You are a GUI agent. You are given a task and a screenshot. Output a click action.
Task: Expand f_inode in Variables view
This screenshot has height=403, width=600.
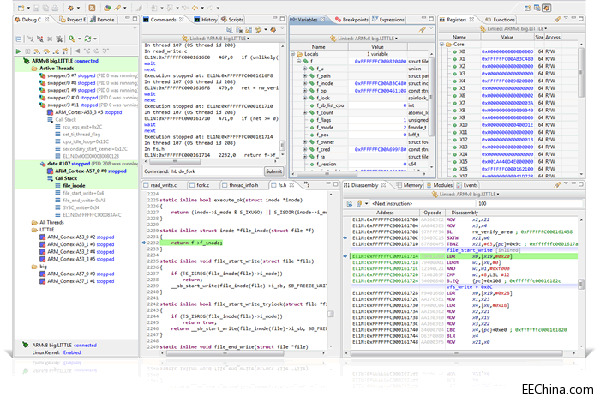pyautogui.click(x=305, y=83)
